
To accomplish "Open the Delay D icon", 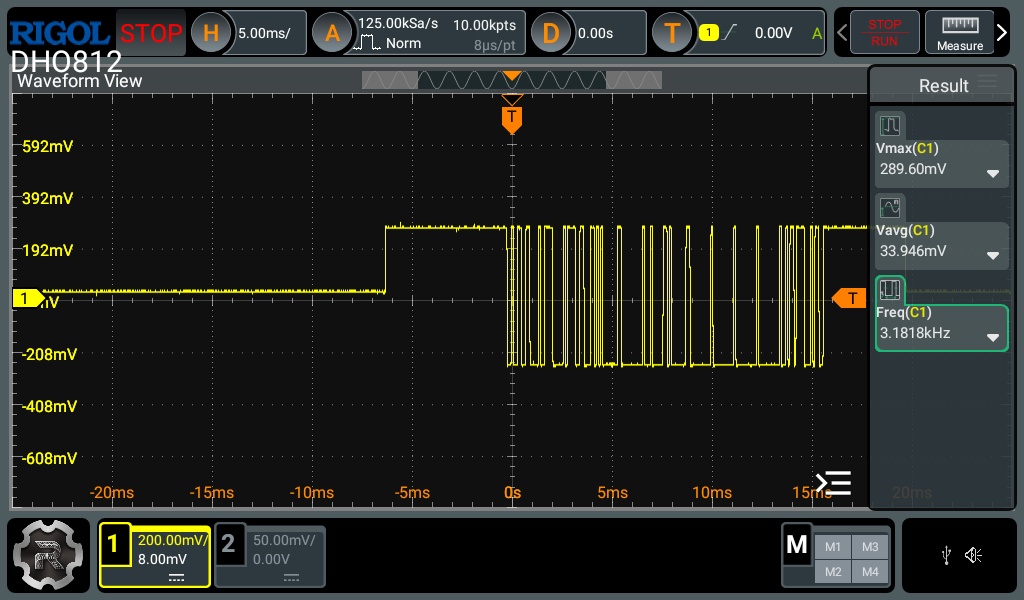I will click(x=550, y=33).
